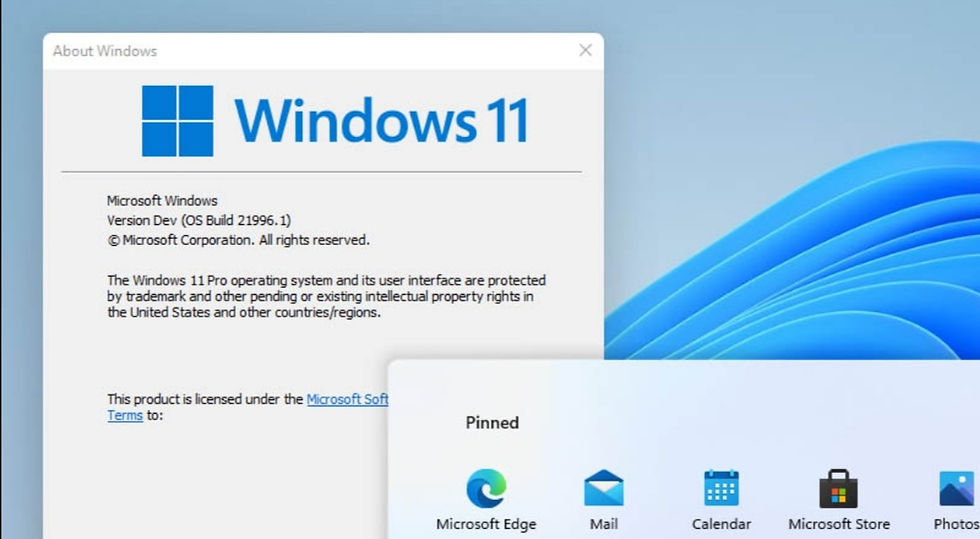Follow the Terms link
Image resolution: width=980 pixels, height=539 pixels.
(x=125, y=415)
